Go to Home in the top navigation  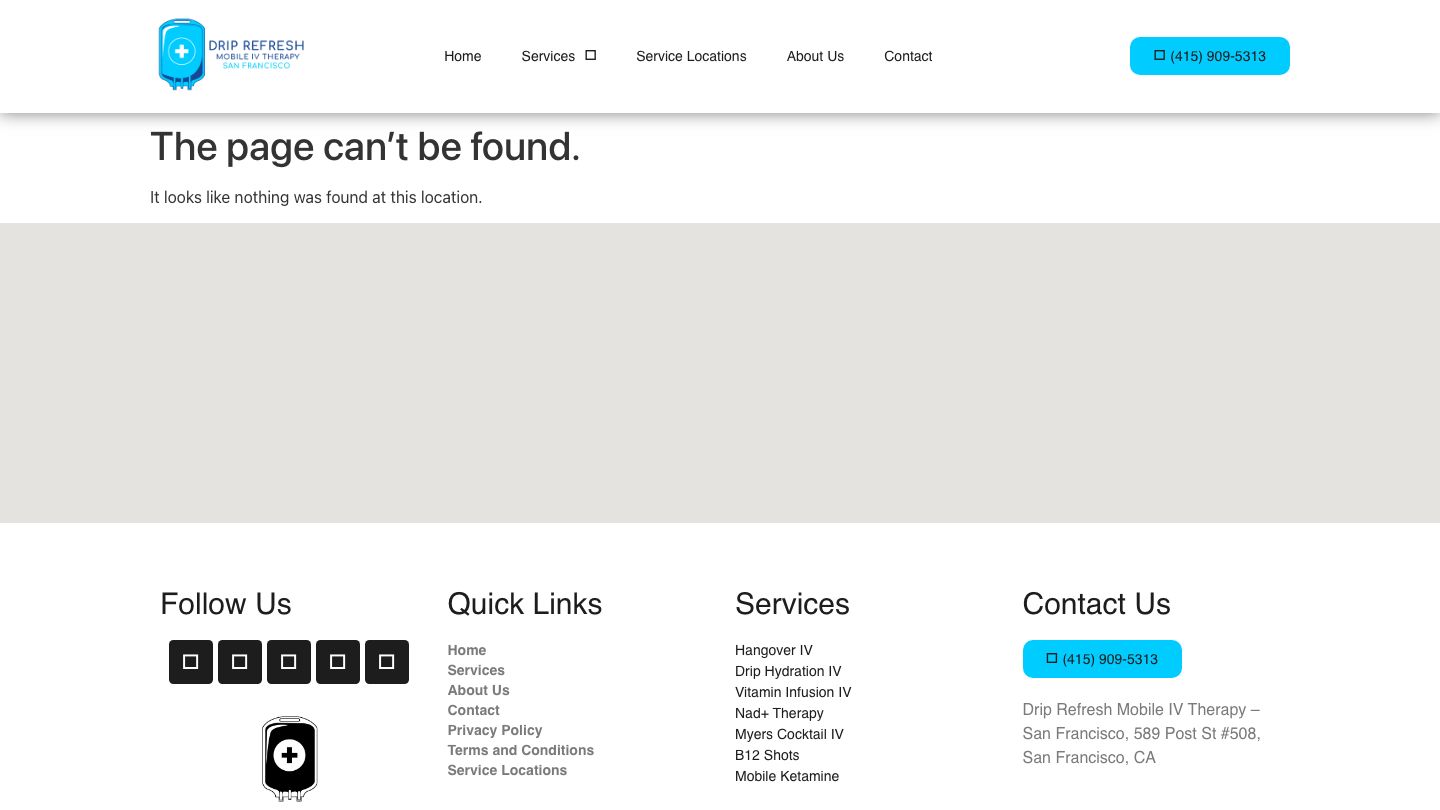click(462, 56)
